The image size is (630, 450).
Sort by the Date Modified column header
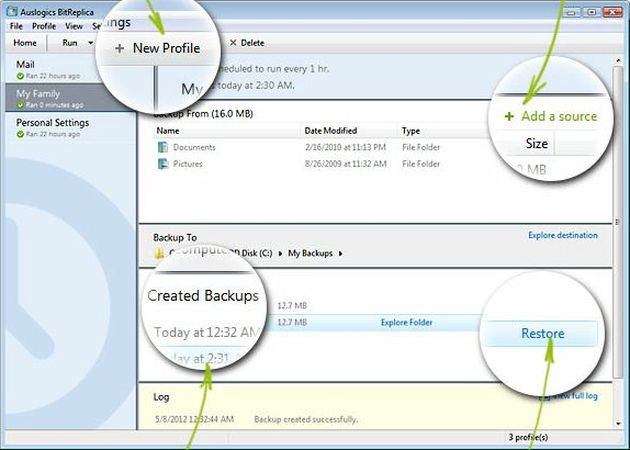tap(329, 131)
